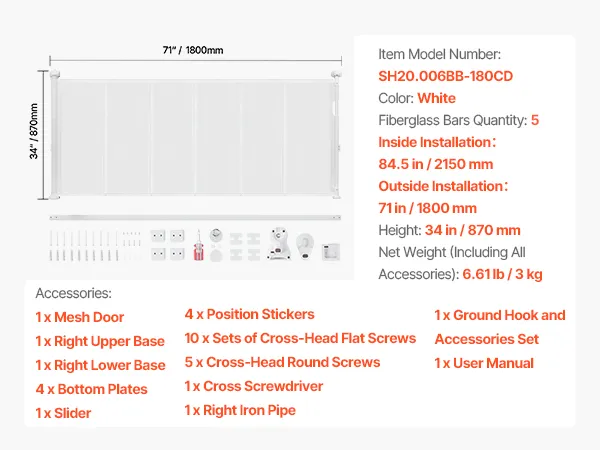The width and height of the screenshot is (600, 450).
Task: Click the row of screws and anchors
Action: click(92, 245)
